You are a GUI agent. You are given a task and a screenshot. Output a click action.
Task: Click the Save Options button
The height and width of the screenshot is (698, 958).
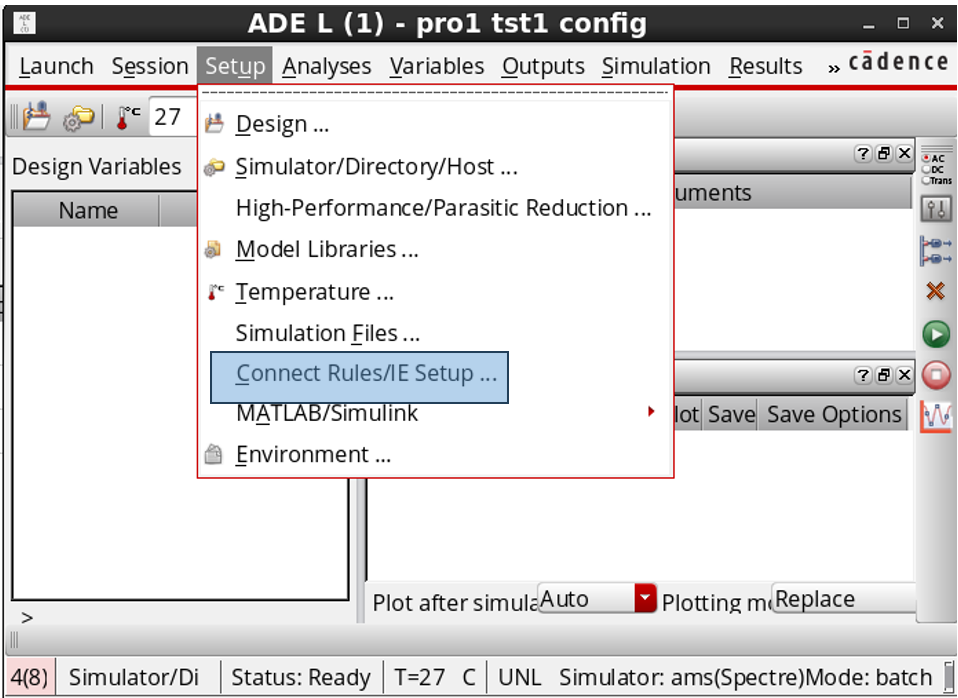click(x=834, y=414)
